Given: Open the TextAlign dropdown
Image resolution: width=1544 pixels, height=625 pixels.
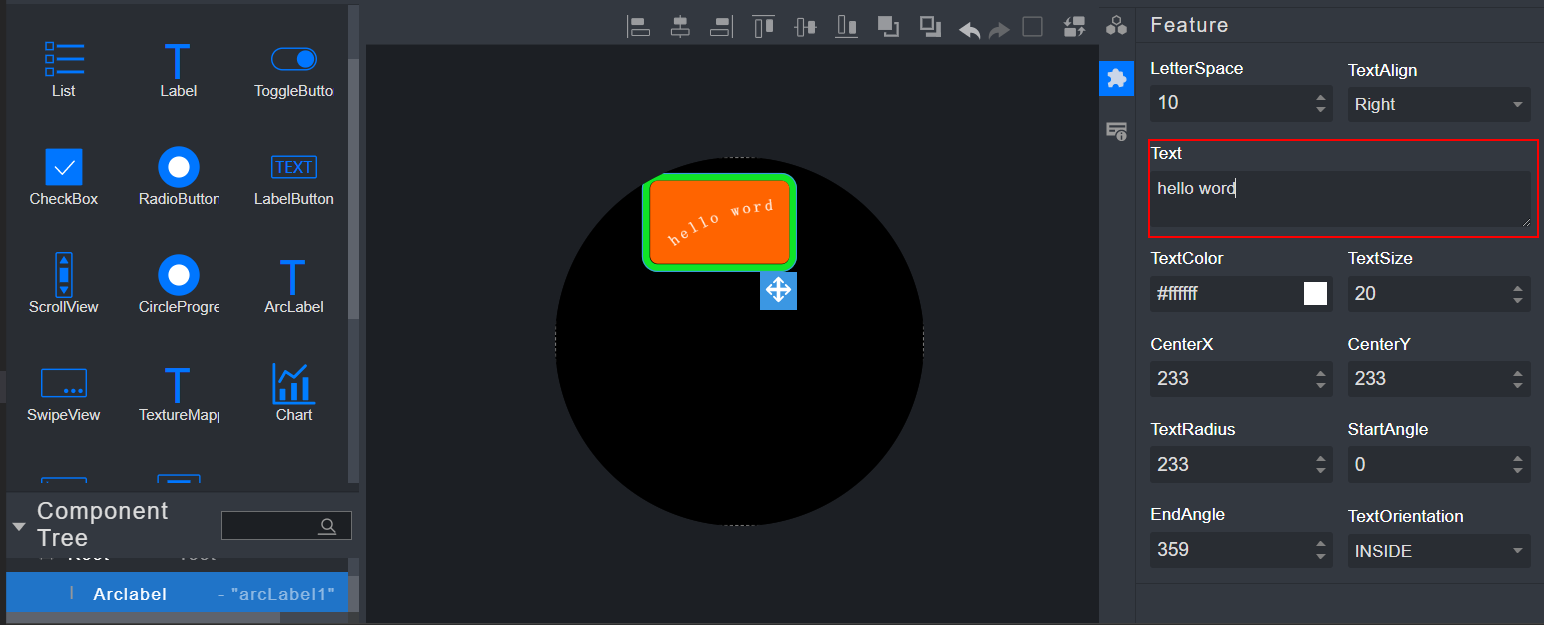Looking at the screenshot, I should (1438, 105).
